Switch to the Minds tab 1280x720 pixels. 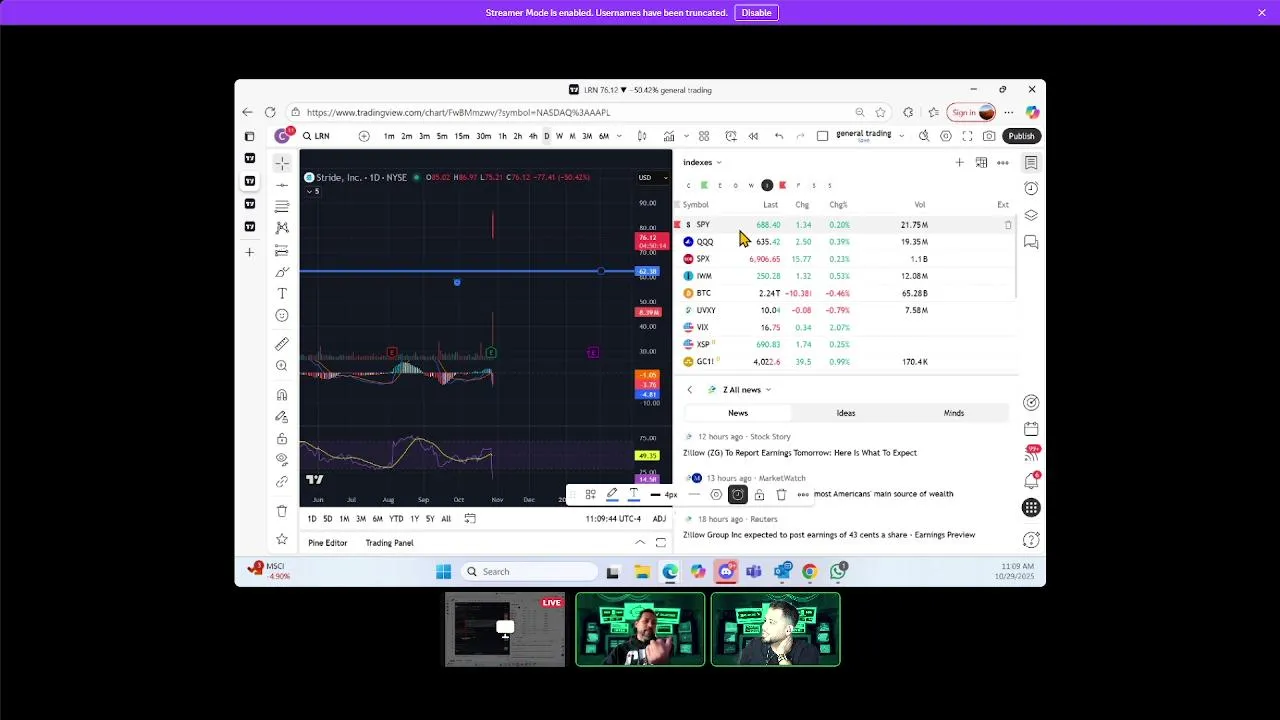[x=954, y=413]
